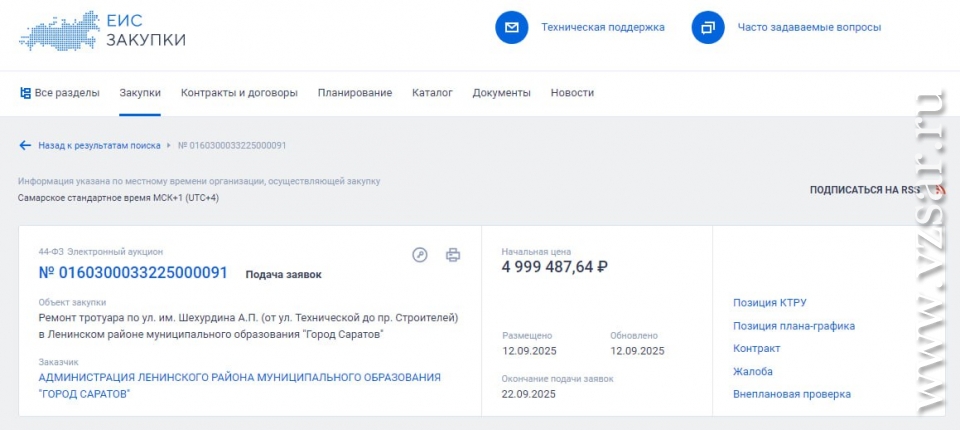Print the procurement card via printer icon
Screen dimensions: 960x430
pos(453,255)
